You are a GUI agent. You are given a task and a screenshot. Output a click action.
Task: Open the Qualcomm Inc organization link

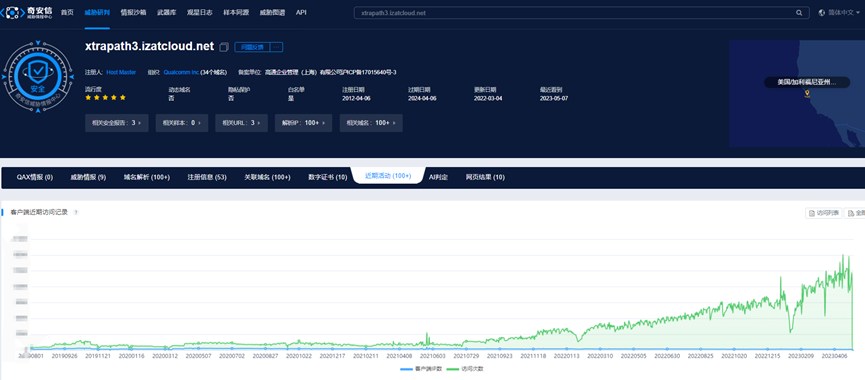[x=181, y=72]
